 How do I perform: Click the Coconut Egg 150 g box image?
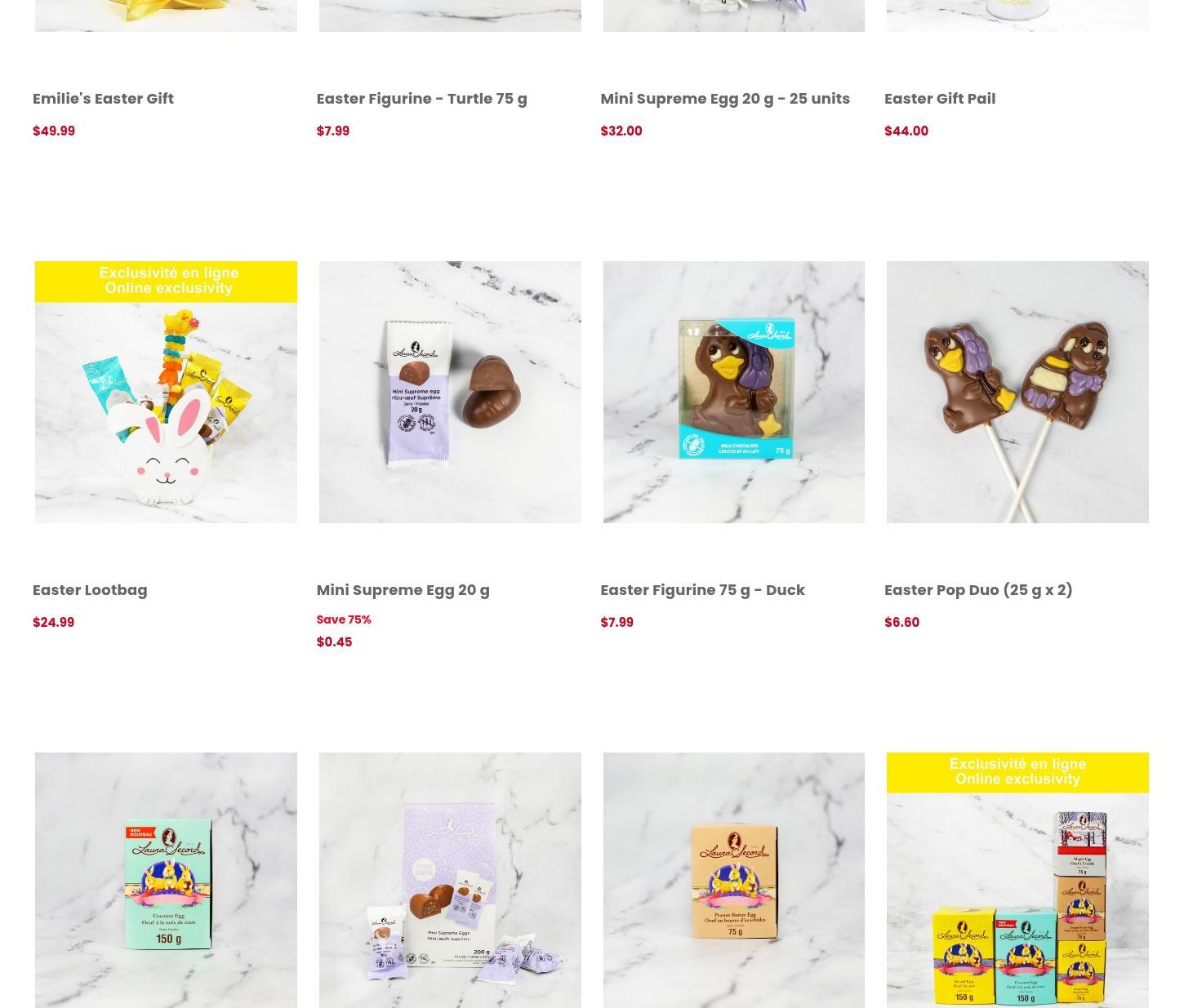point(166,880)
